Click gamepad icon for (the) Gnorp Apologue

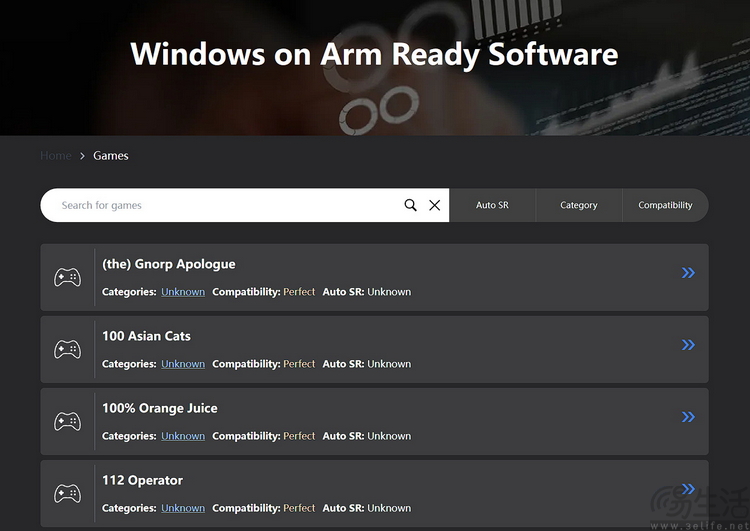[67, 277]
